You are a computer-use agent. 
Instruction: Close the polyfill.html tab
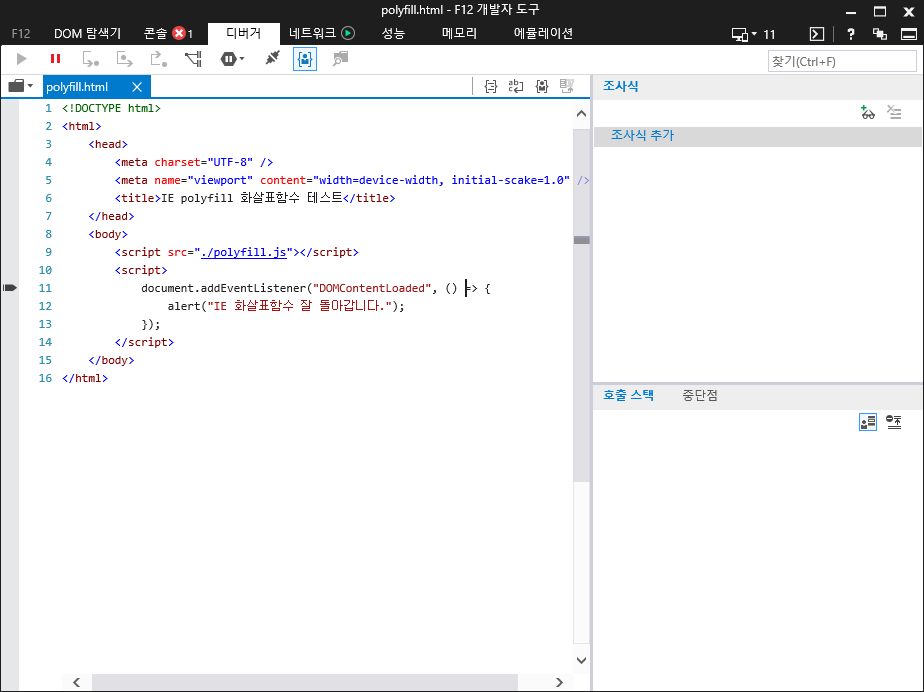pos(137,87)
